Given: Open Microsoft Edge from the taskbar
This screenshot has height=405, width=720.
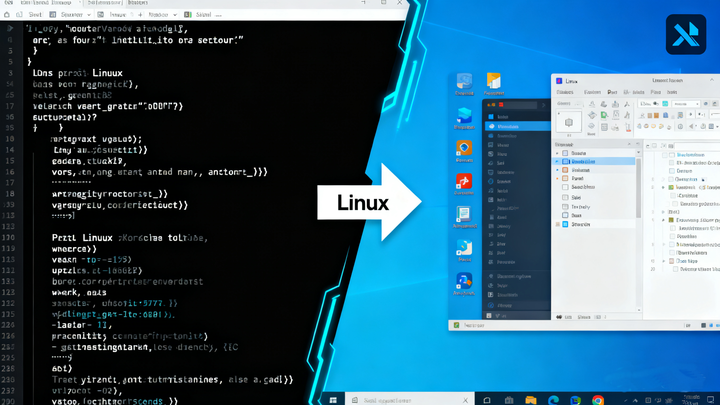Looking at the screenshot, I should pyautogui.click(x=553, y=400).
